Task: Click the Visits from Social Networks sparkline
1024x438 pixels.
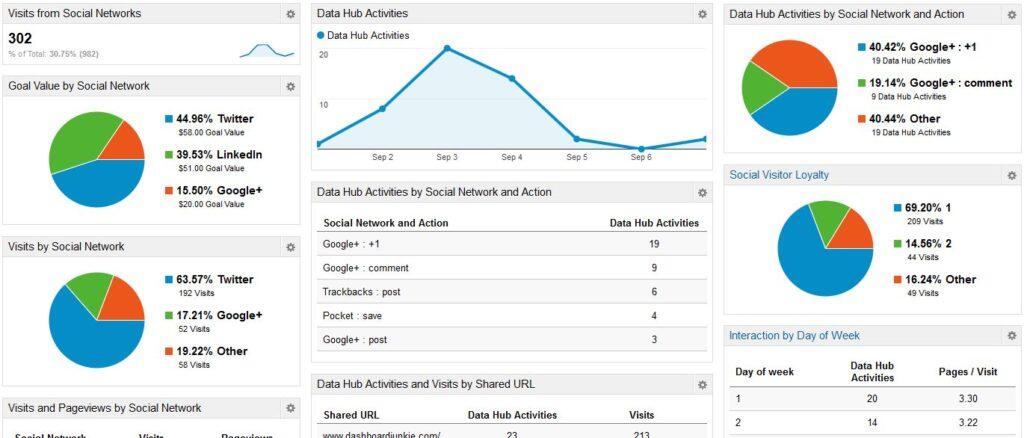Action: (x=266, y=50)
